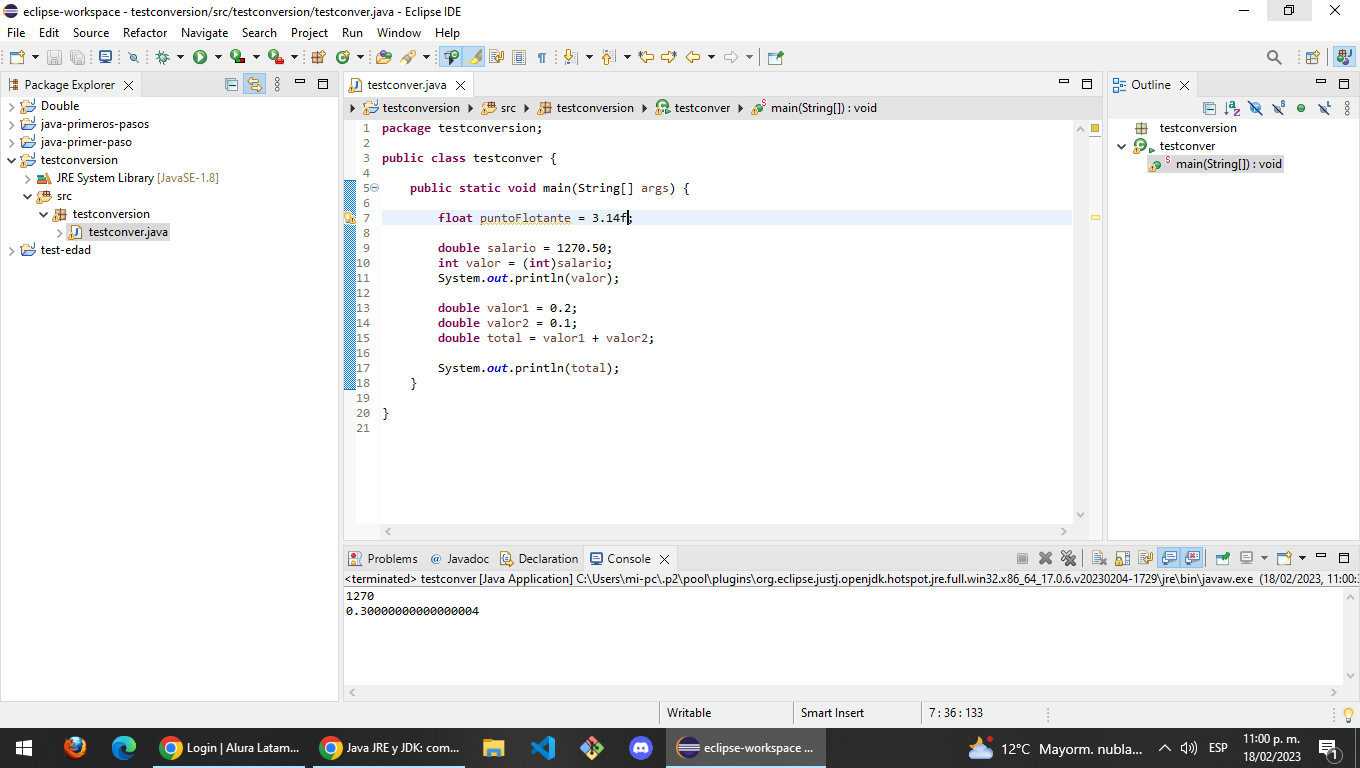Switch to the Problems tab

tap(383, 559)
